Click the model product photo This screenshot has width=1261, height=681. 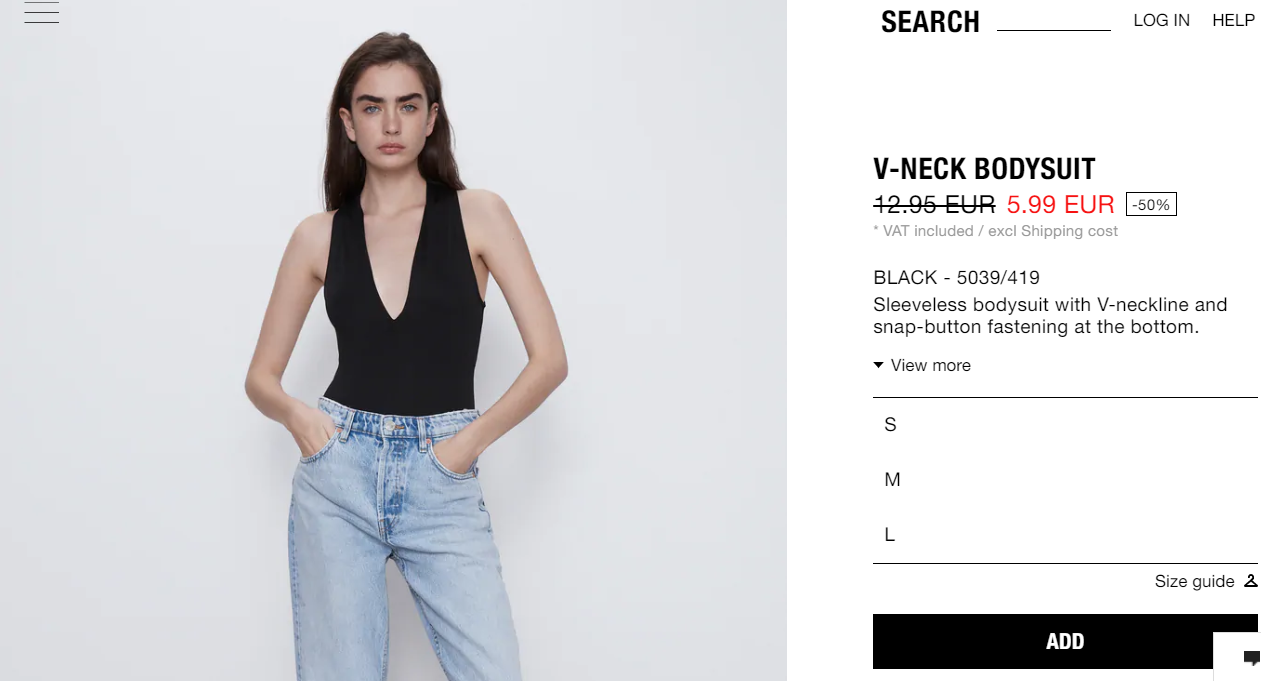point(393,340)
